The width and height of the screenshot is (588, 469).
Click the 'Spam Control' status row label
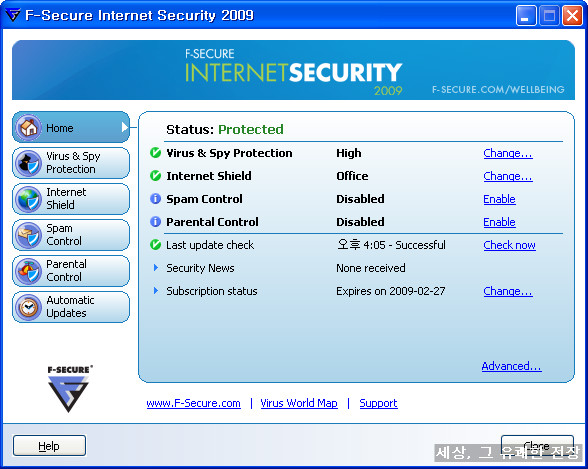(204, 199)
